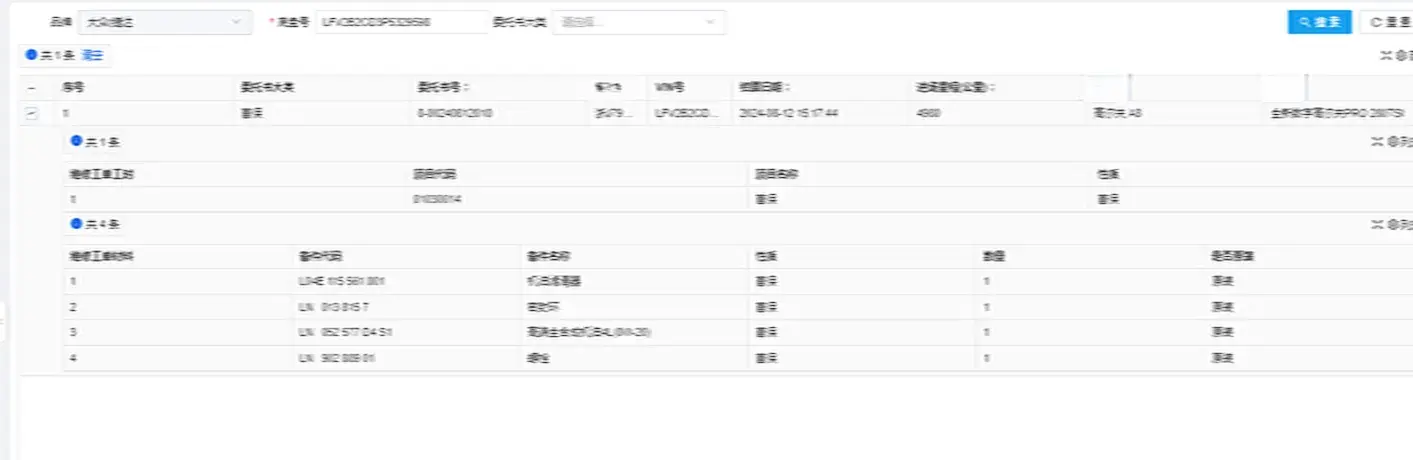The image size is (1413, 460).
Task: Open the brand dropdown at top left
Action: coord(166,22)
